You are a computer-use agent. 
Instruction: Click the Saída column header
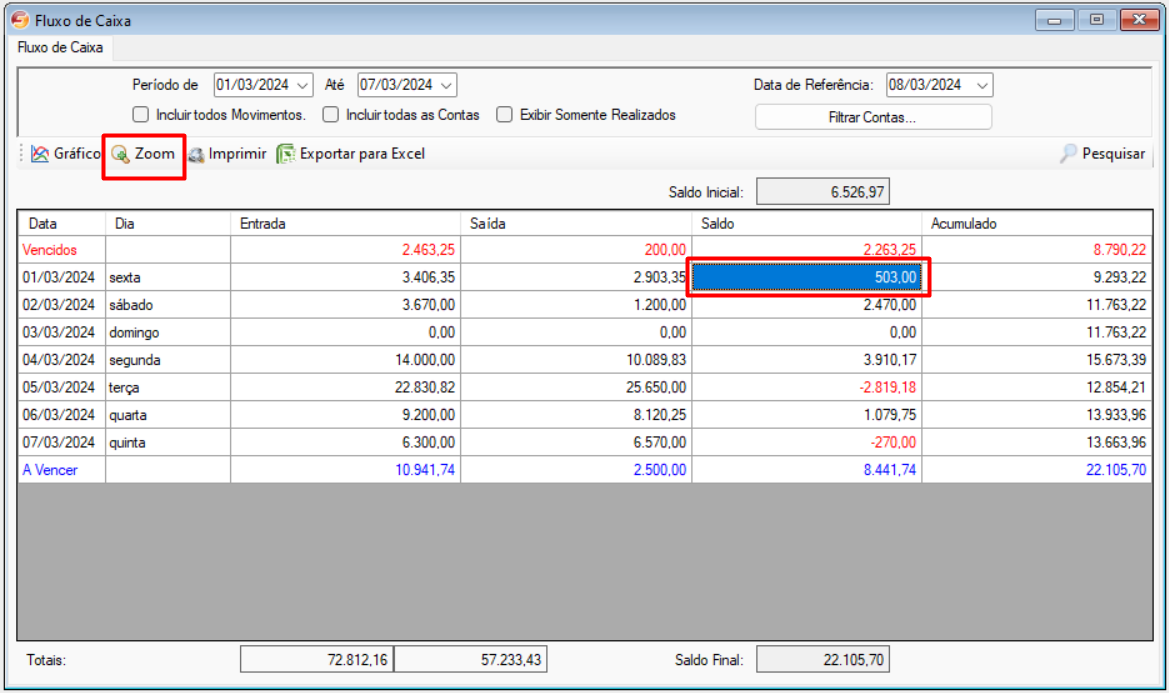(x=576, y=224)
